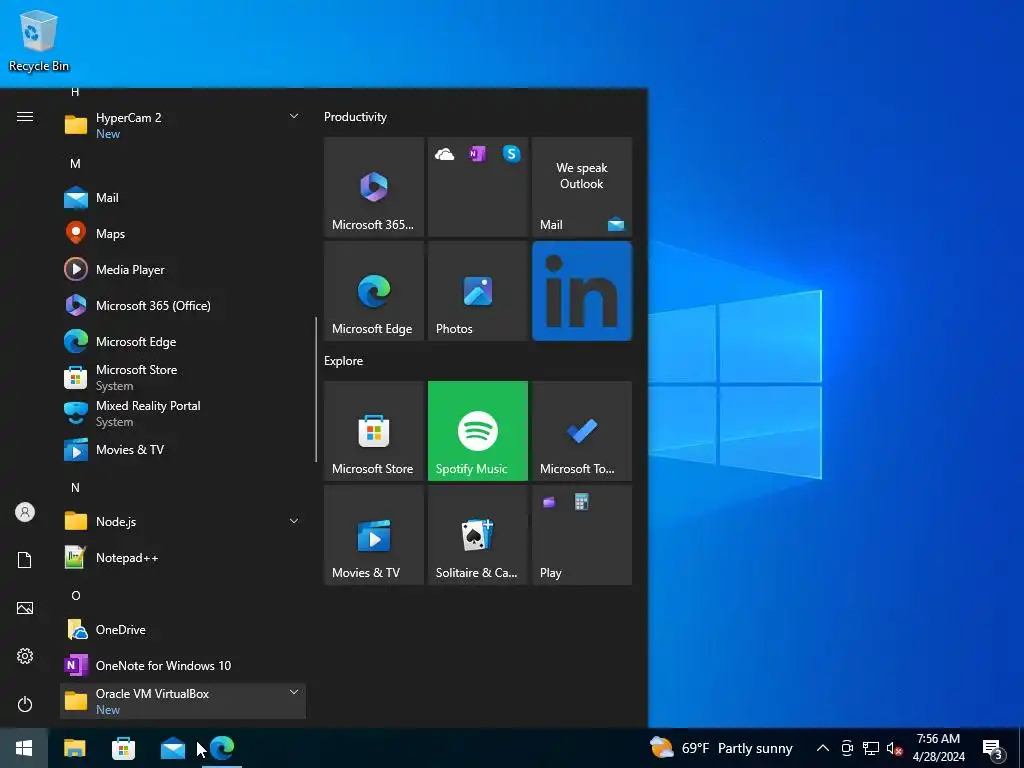Click the Windows Start button
Image resolution: width=1024 pixels, height=768 pixels.
(24, 748)
